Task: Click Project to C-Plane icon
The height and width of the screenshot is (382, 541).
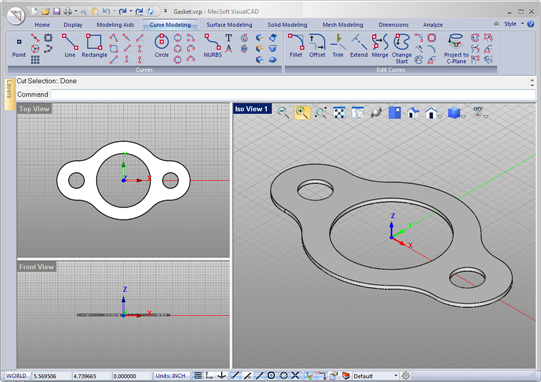Action: (x=456, y=49)
